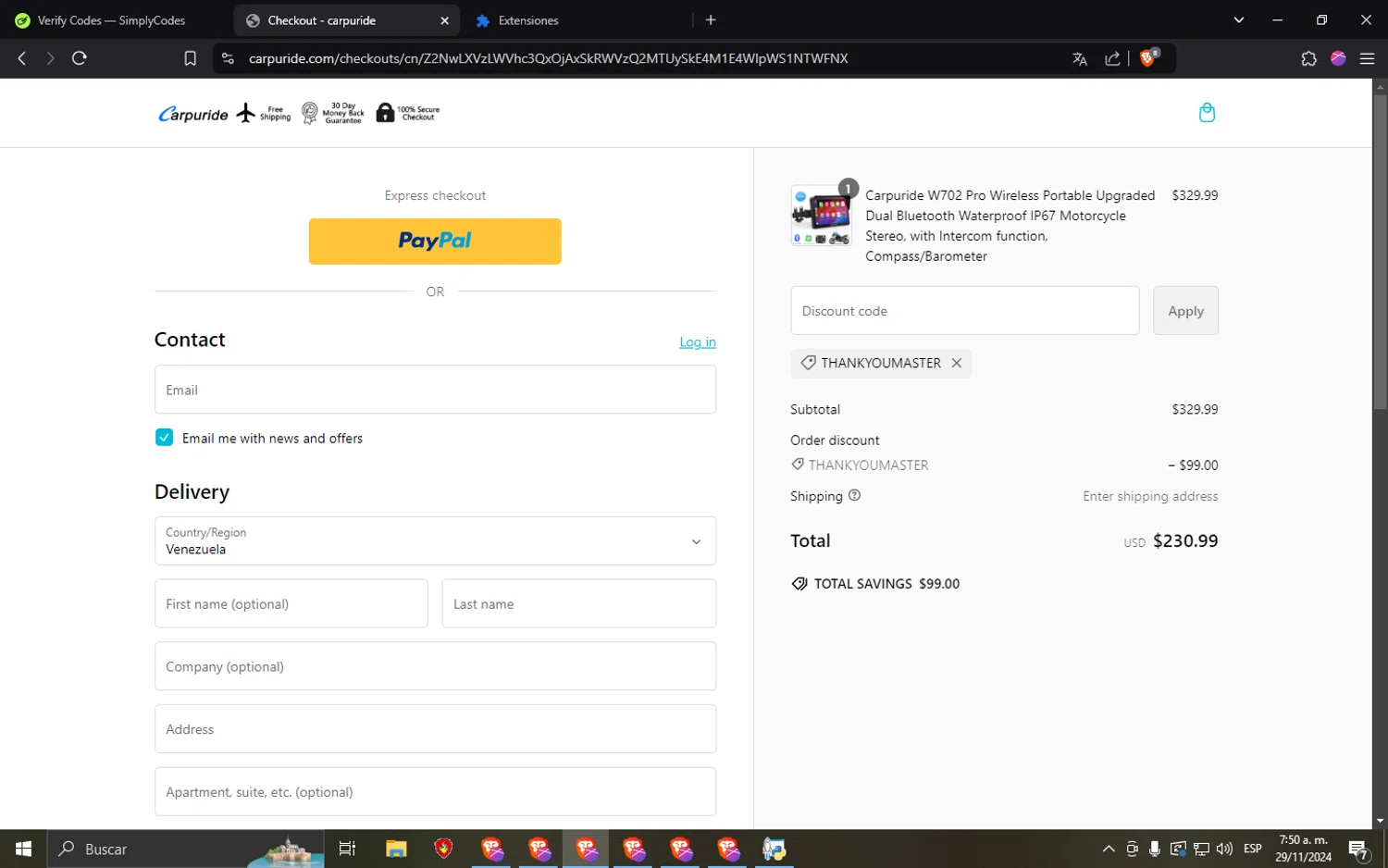Click the volume speaker tray icon
This screenshot has height=868, width=1388.
click(x=1224, y=849)
